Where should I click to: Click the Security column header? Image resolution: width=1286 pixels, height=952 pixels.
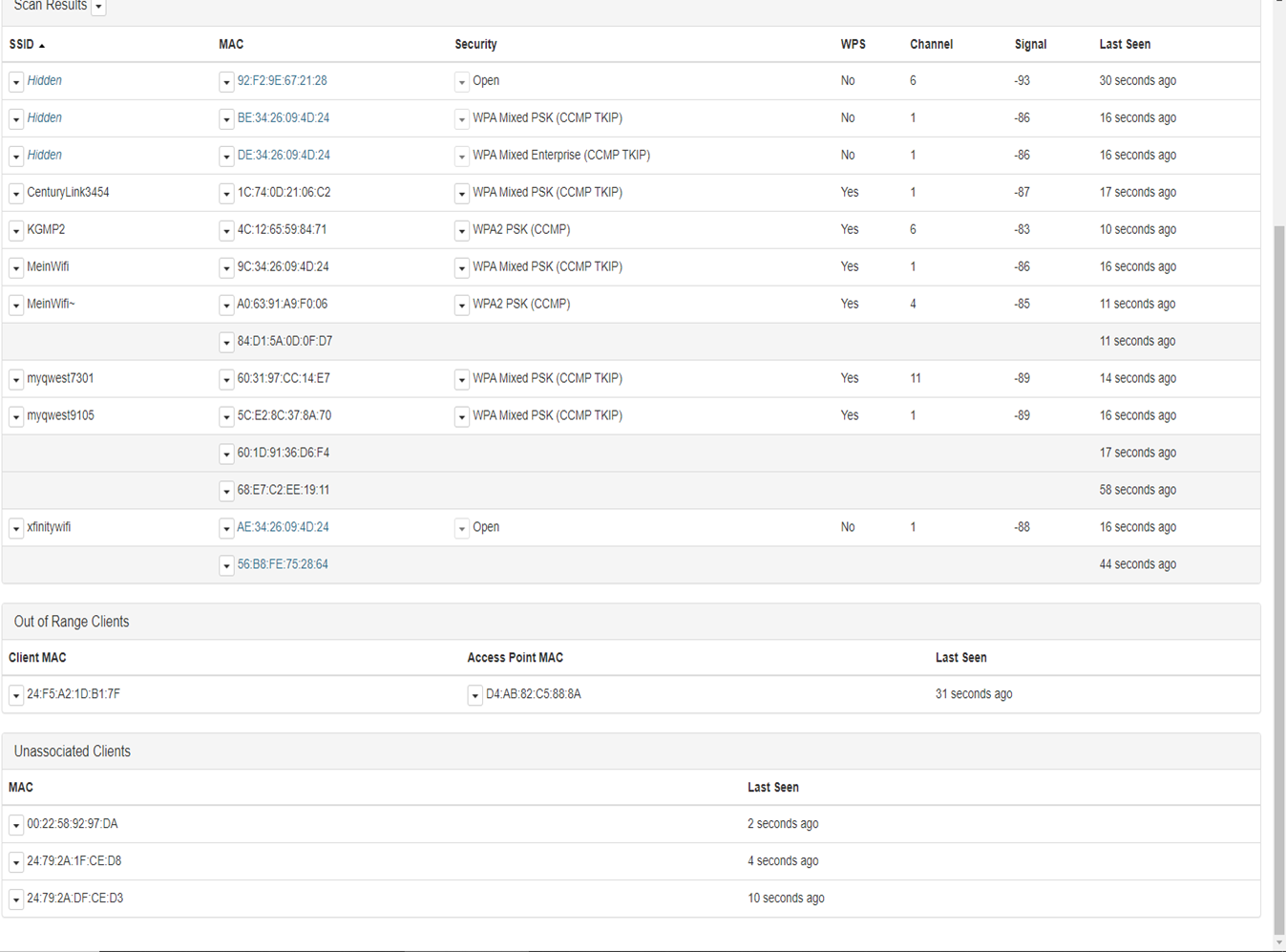click(x=475, y=45)
